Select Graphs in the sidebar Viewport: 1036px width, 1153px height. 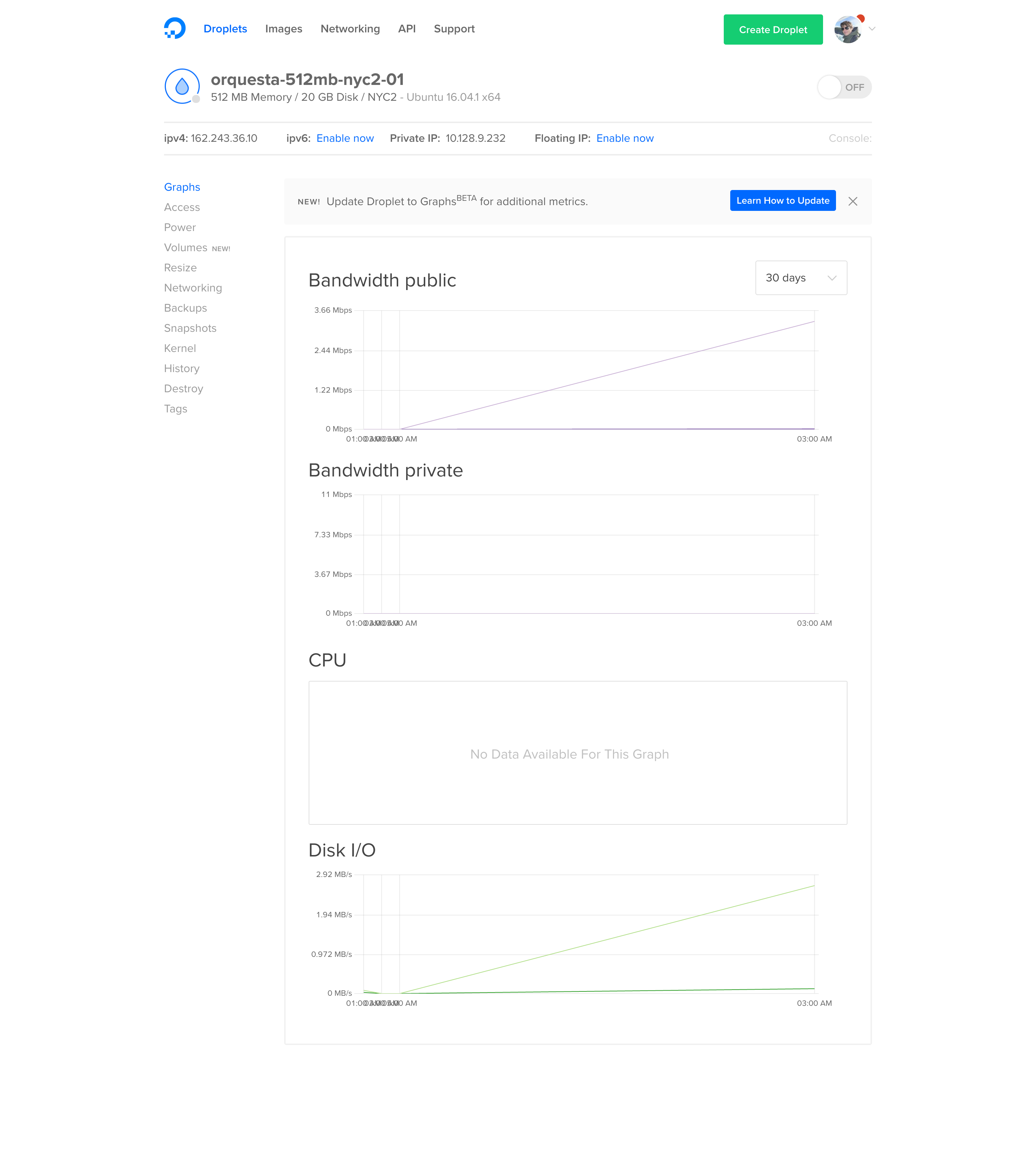[x=182, y=187]
